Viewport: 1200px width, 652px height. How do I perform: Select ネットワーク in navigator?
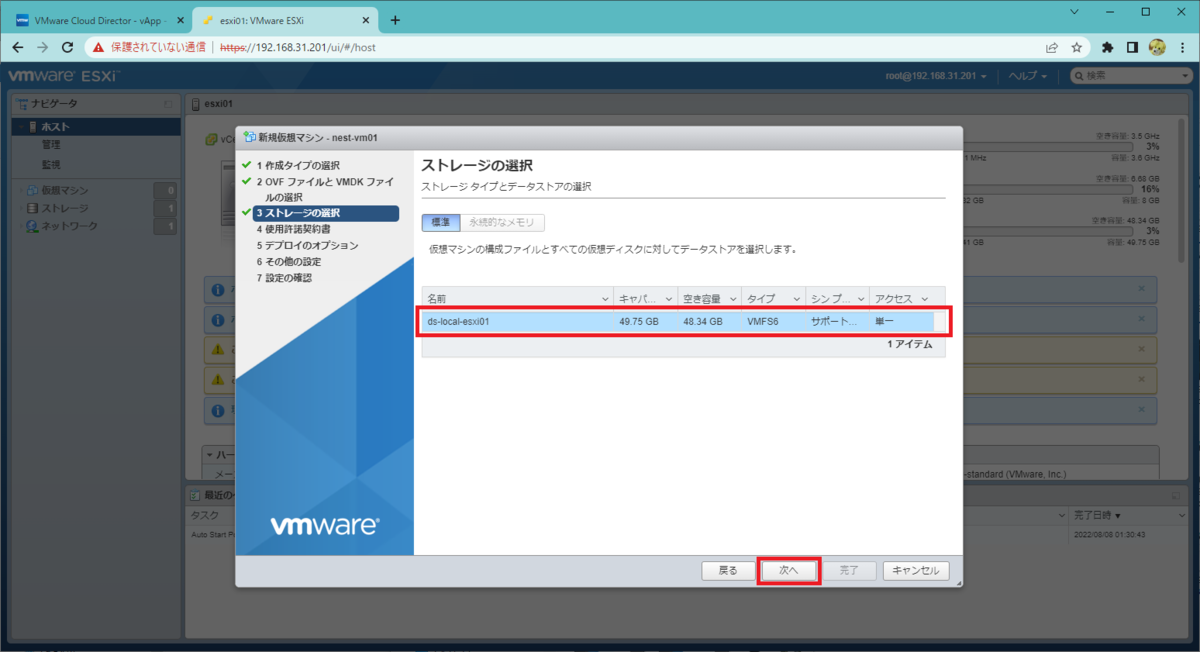coord(69,226)
